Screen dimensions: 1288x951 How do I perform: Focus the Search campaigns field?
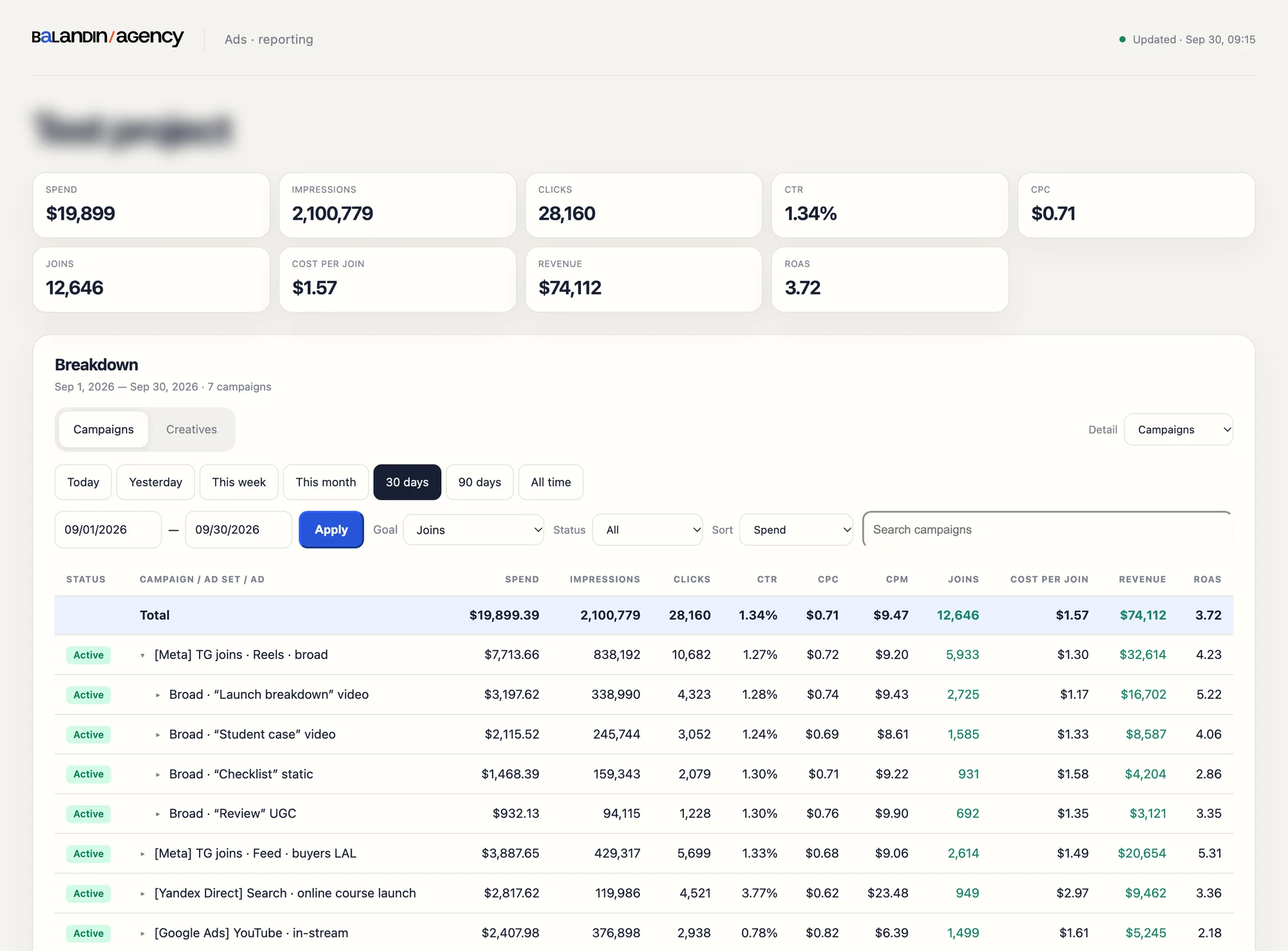tap(1048, 530)
